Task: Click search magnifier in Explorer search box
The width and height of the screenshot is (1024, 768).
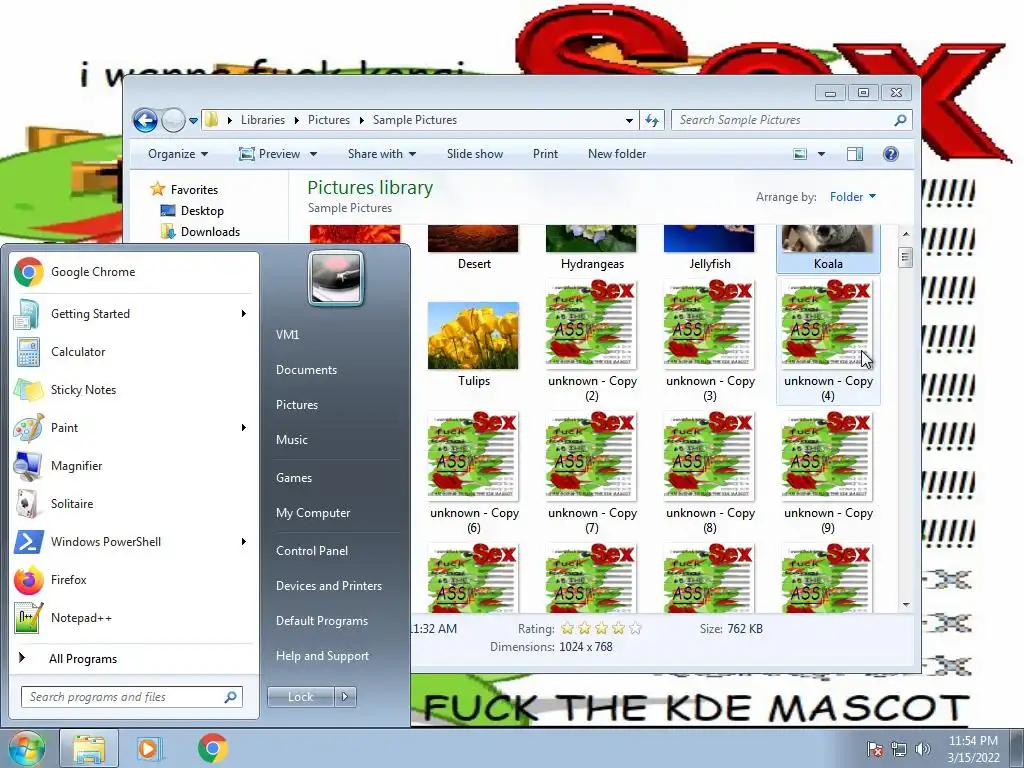Action: [900, 120]
